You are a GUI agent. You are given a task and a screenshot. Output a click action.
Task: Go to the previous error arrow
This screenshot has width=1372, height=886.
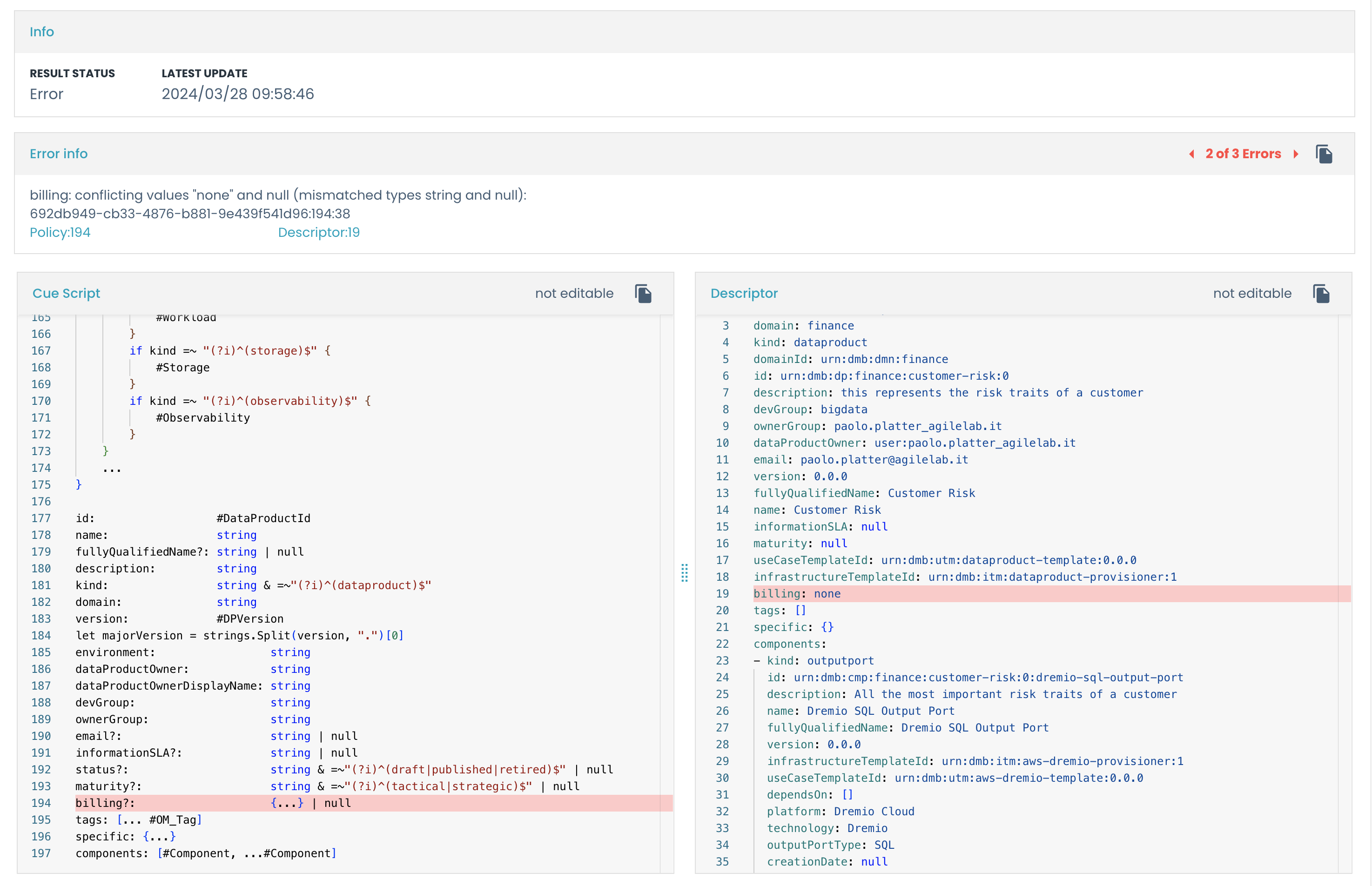pos(1191,154)
